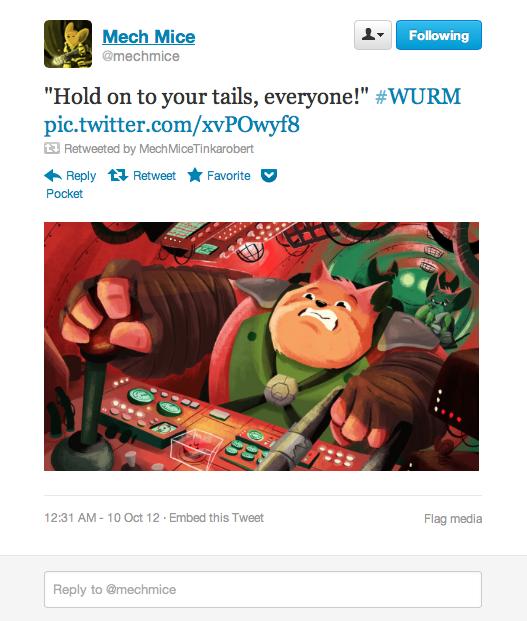Click the Pocket save icon
The width and height of the screenshot is (527, 621).
[269, 175]
